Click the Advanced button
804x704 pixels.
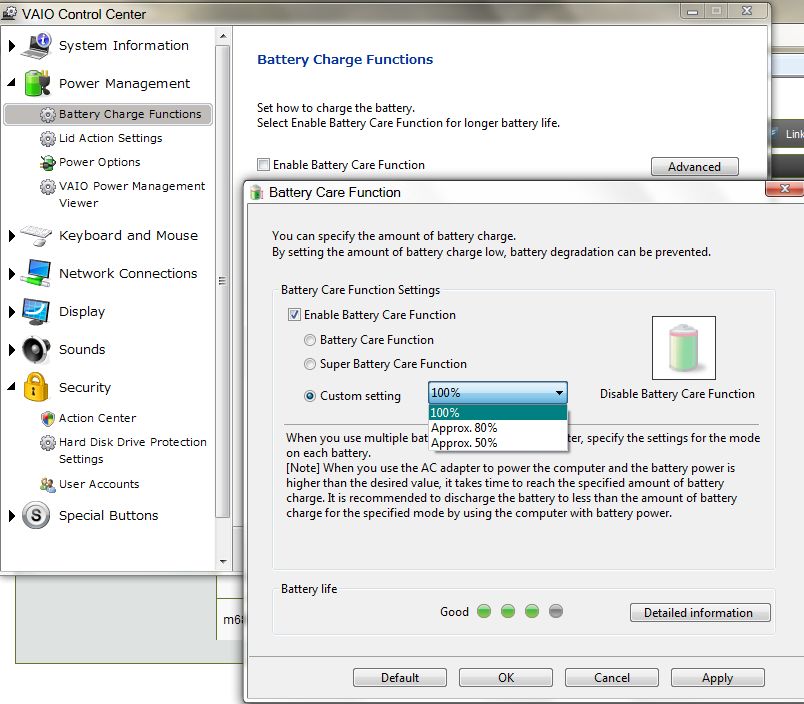click(694, 167)
